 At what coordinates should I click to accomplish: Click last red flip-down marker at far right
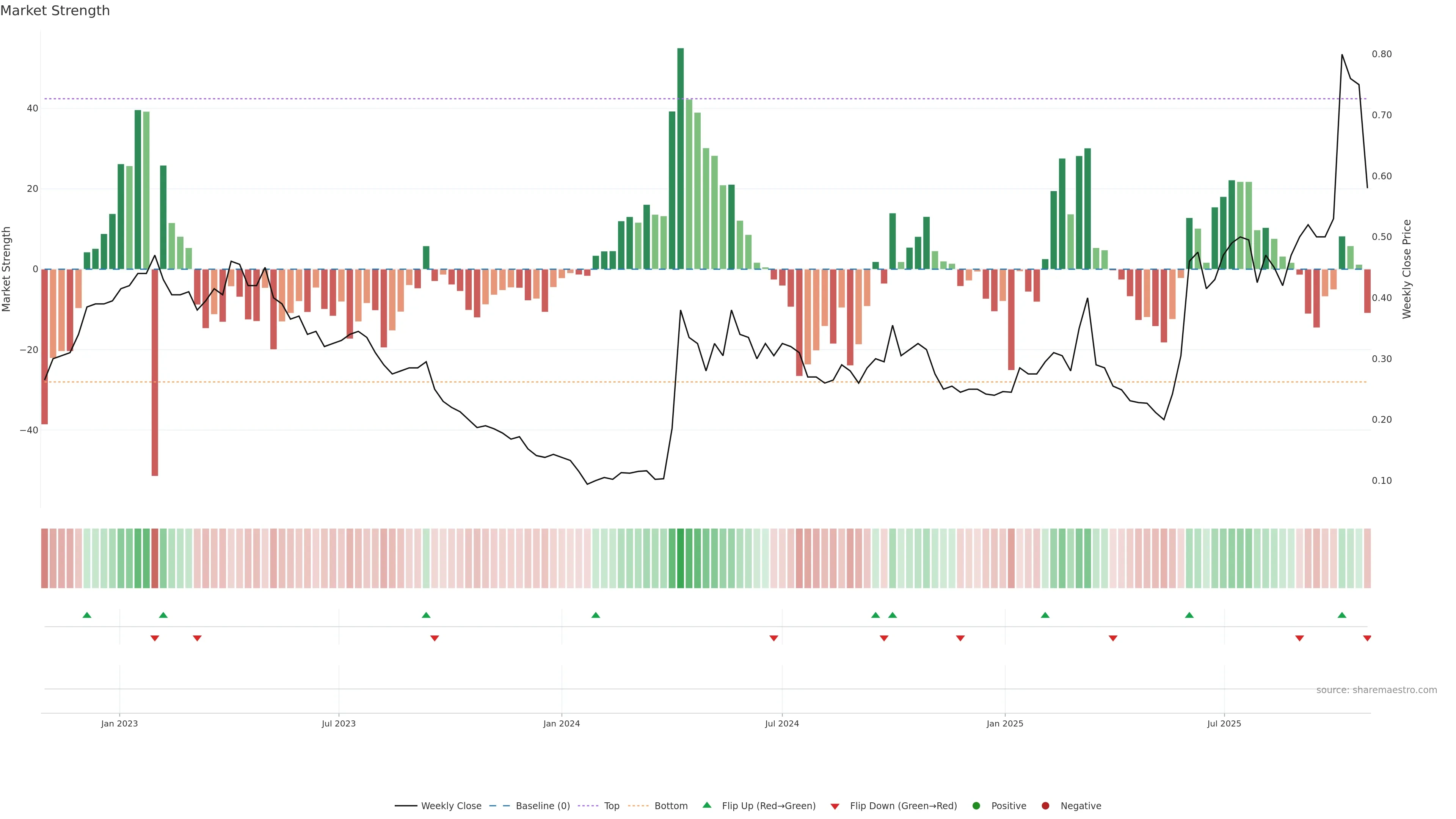pos(1367,638)
